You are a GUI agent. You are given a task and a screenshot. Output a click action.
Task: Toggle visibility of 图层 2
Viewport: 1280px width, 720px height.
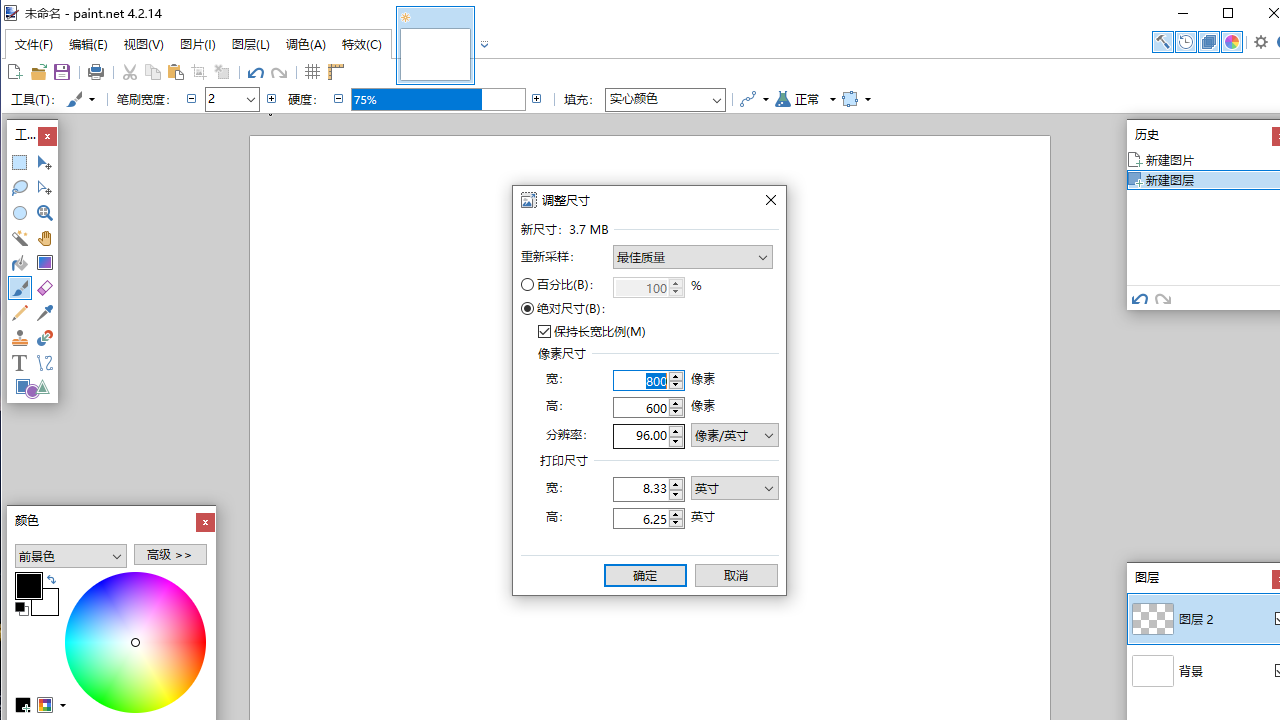(1277, 619)
